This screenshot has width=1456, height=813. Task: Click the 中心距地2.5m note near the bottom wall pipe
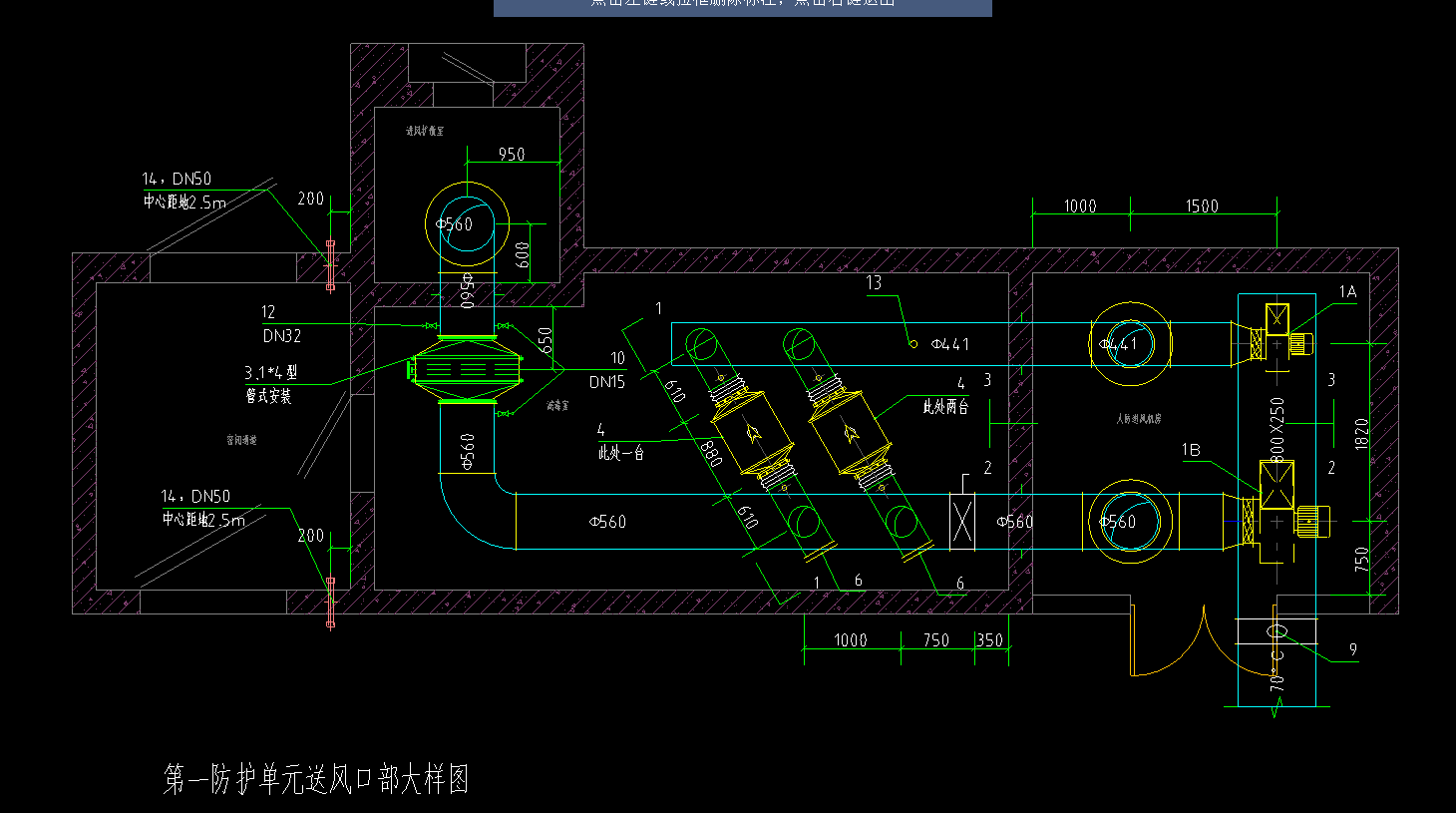(203, 520)
